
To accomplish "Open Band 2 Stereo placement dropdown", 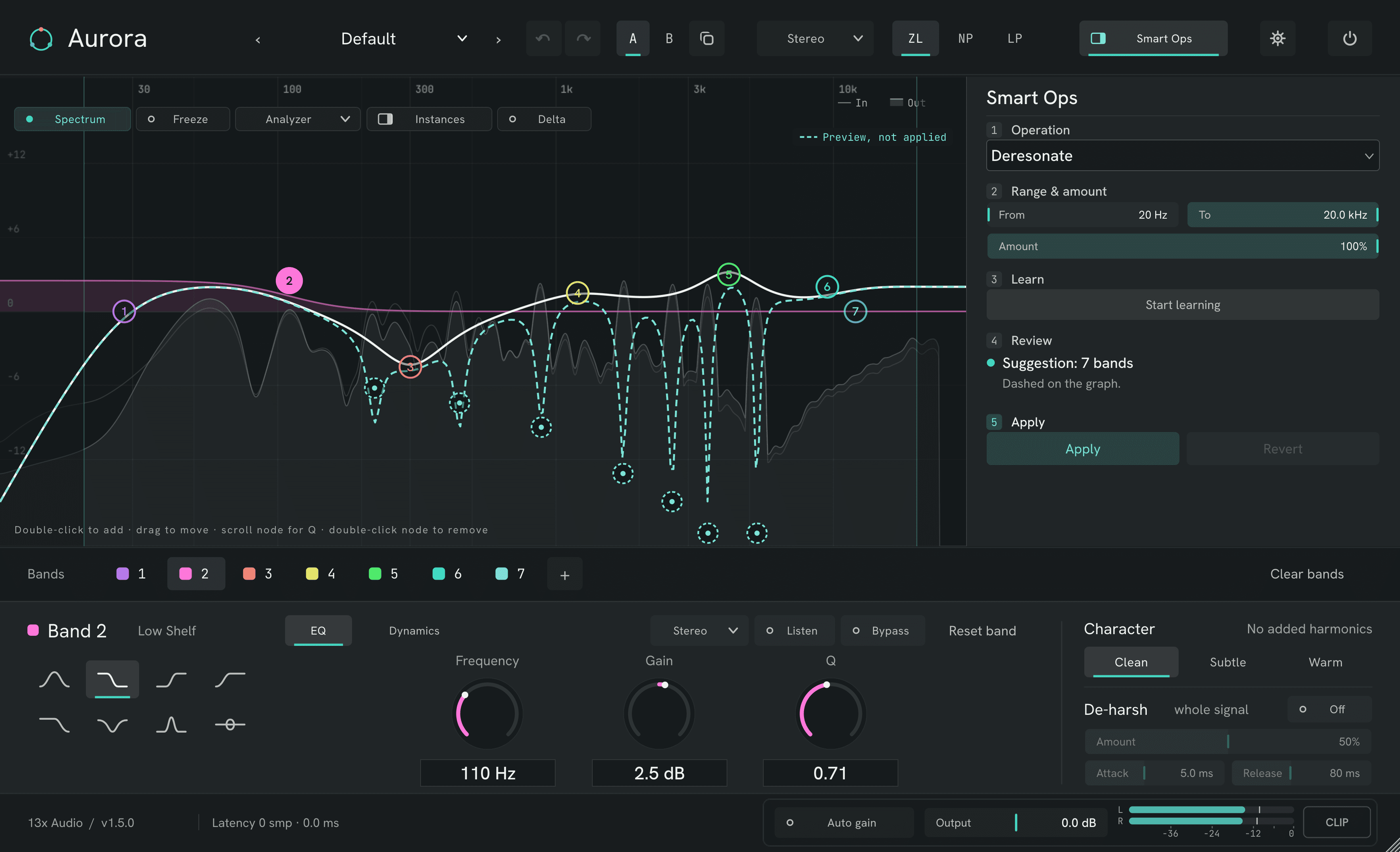I will pos(700,631).
